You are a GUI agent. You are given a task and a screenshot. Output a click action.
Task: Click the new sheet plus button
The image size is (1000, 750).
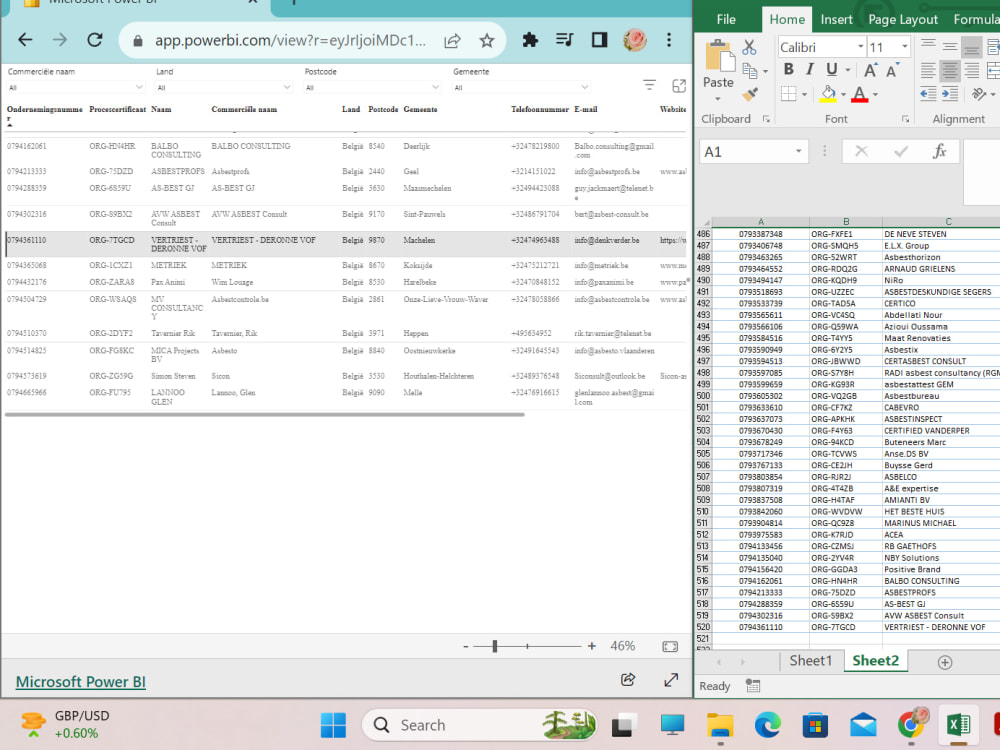pyautogui.click(x=945, y=662)
